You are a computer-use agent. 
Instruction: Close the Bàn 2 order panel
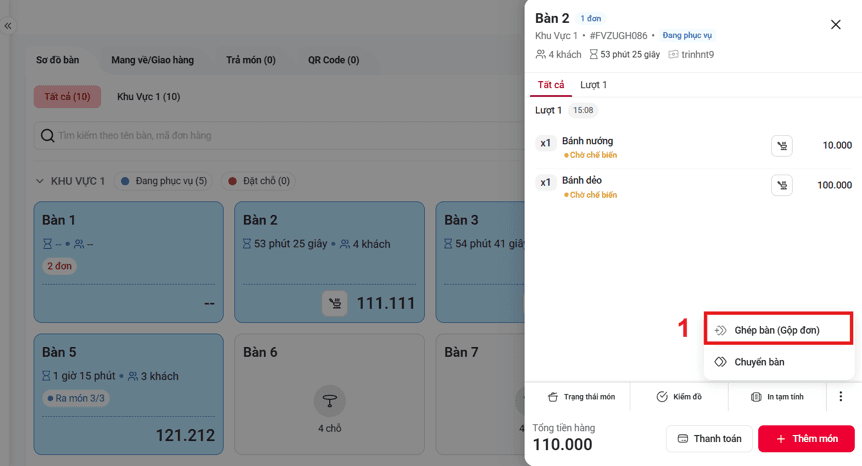click(835, 25)
